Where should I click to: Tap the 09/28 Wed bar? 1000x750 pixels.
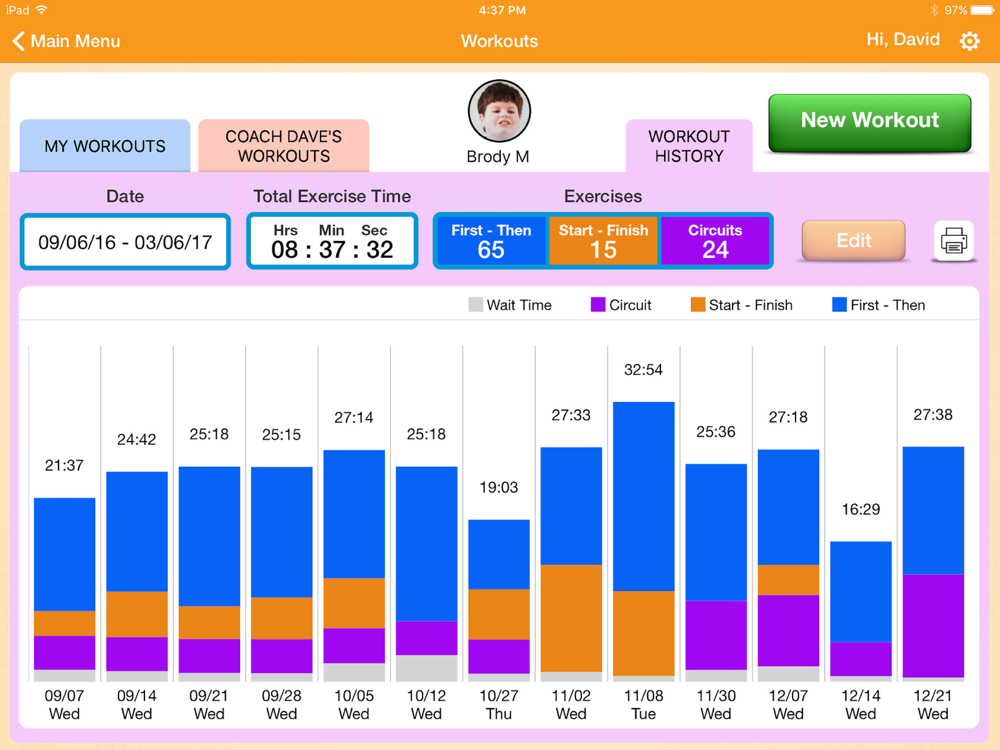(x=282, y=574)
